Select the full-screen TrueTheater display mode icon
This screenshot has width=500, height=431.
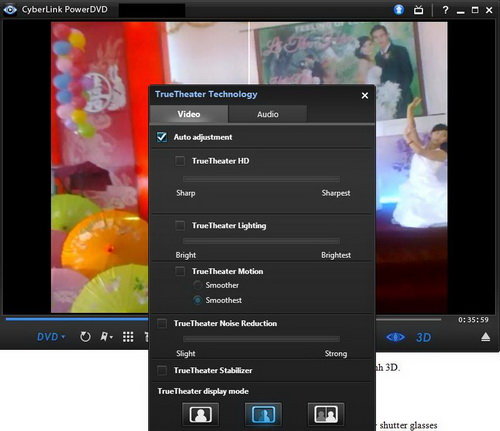click(x=201, y=414)
